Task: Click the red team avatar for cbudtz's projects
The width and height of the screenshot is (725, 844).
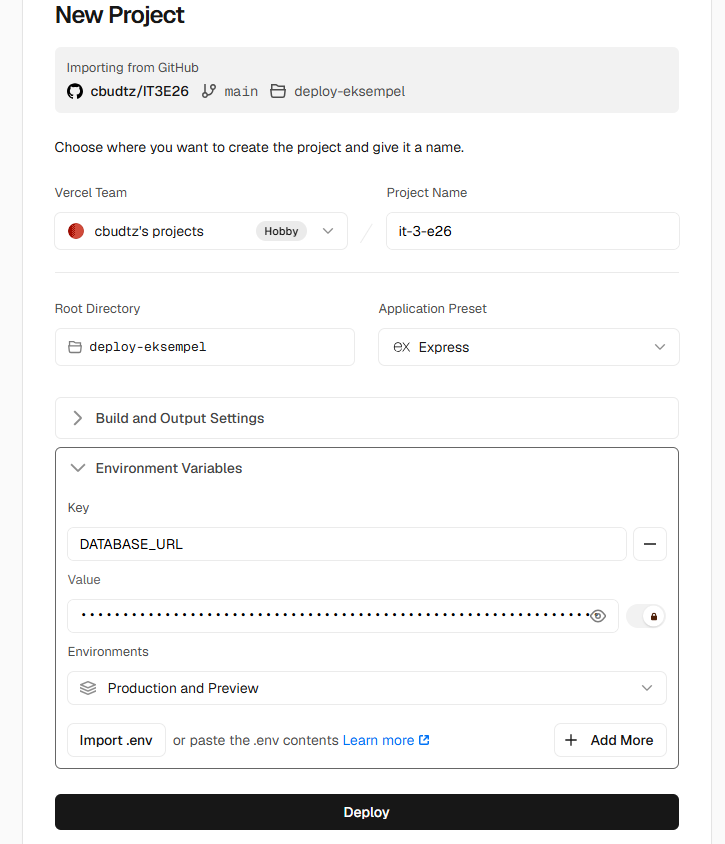Action: (x=76, y=231)
